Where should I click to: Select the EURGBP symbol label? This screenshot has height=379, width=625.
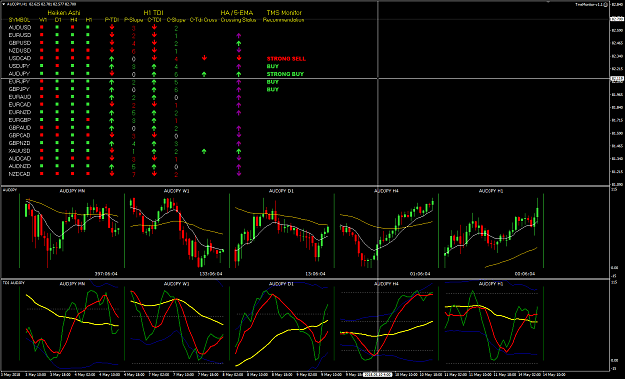click(20, 120)
